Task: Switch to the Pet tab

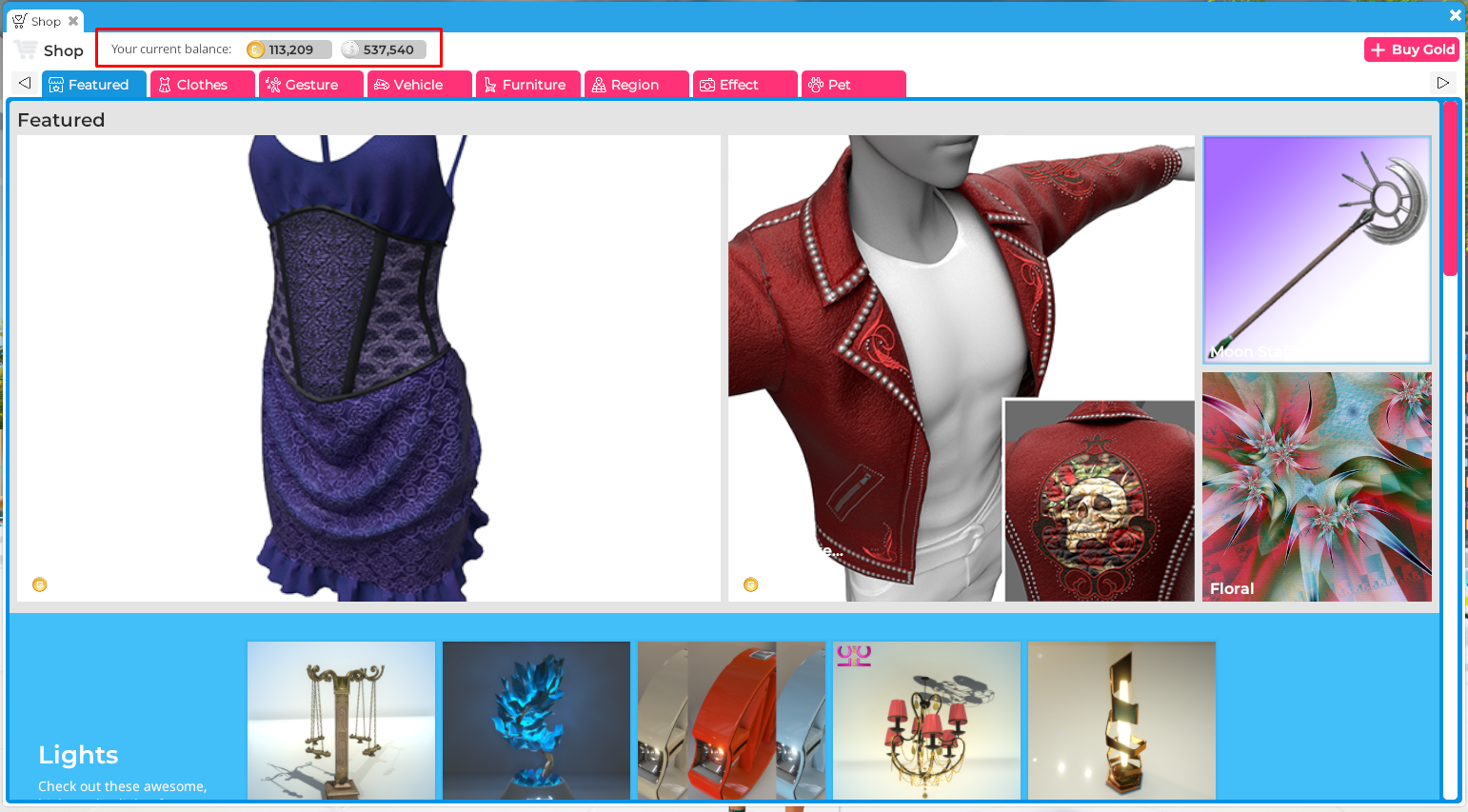Action: (853, 85)
